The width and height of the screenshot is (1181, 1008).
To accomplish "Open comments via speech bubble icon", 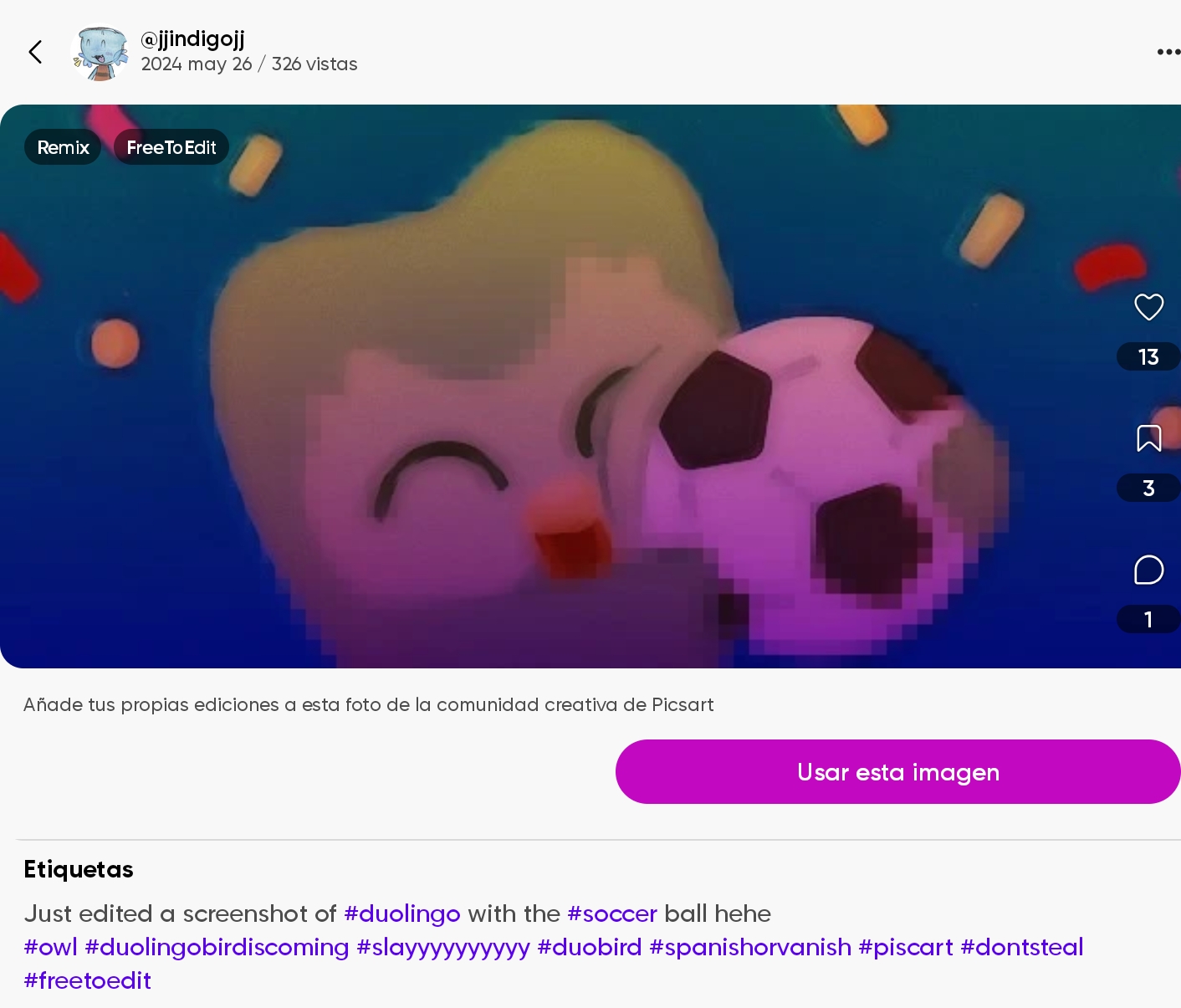I will pos(1148,570).
